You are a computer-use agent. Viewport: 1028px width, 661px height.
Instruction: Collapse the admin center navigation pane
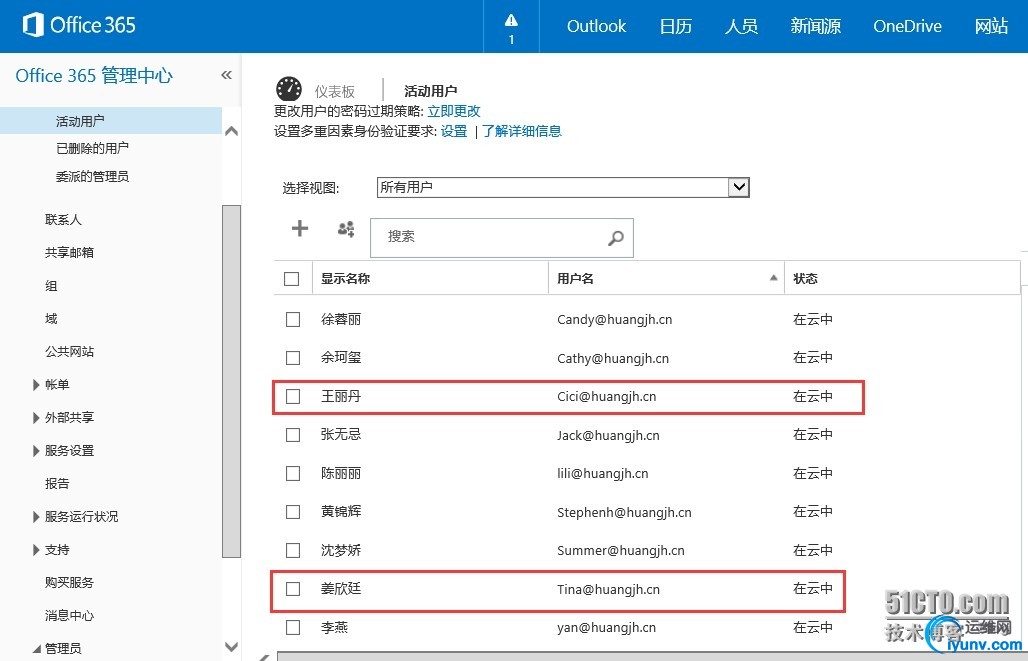226,75
